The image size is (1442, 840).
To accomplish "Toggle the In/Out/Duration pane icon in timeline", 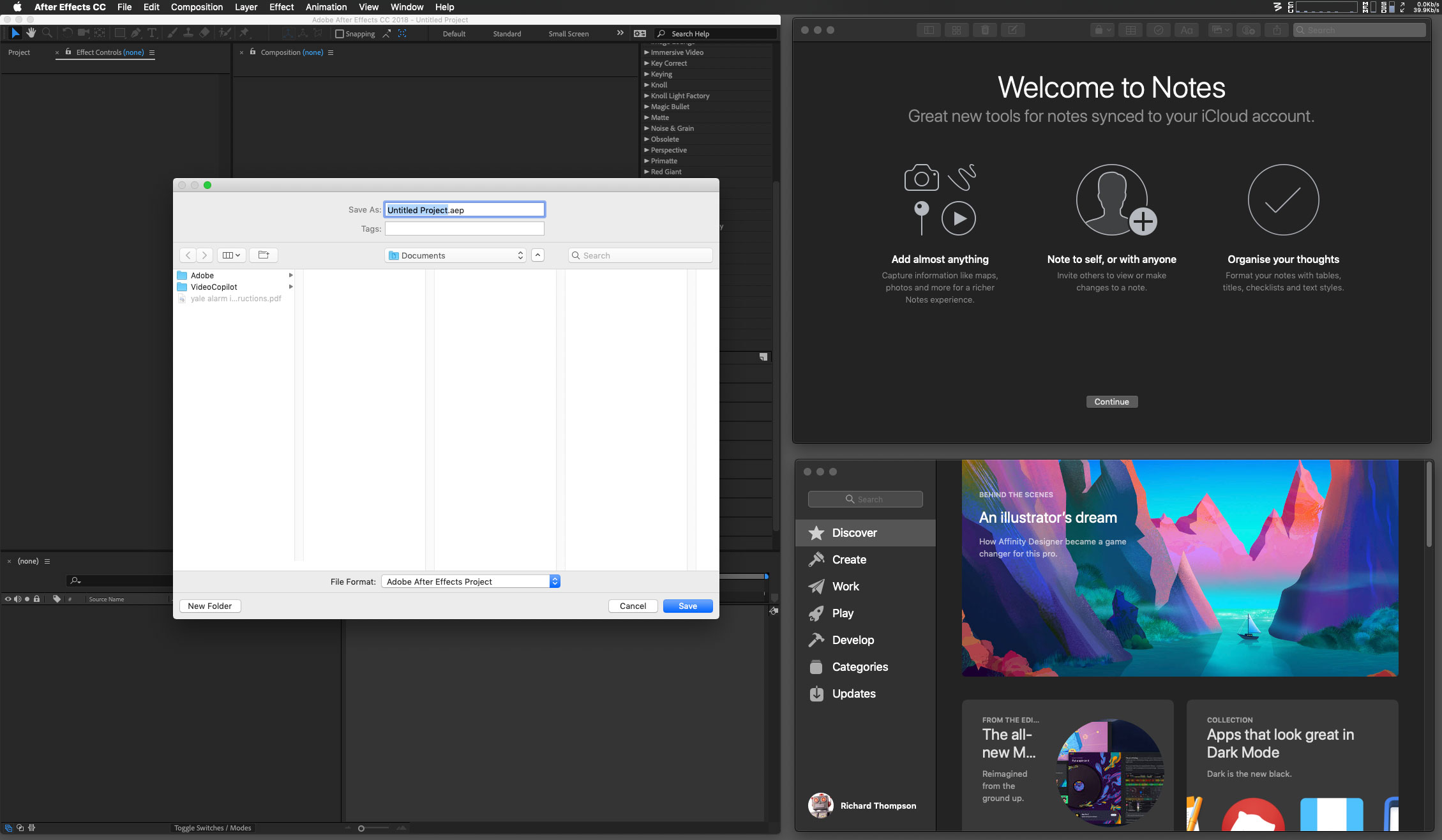I will (x=31, y=828).
